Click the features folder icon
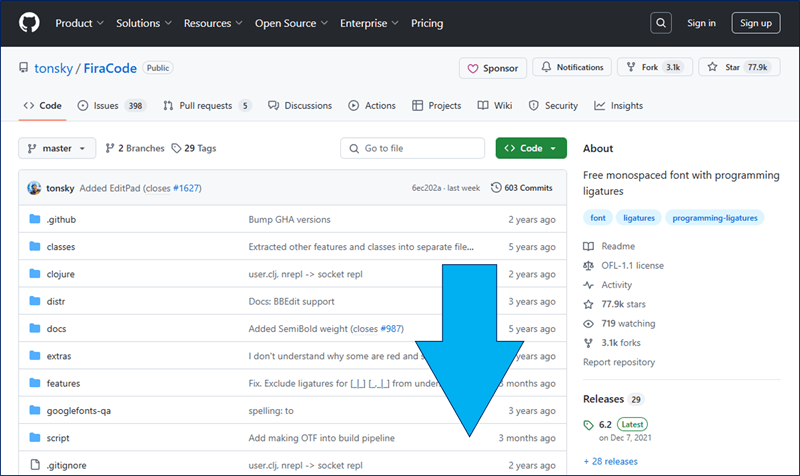Image resolution: width=800 pixels, height=476 pixels. tap(35, 383)
